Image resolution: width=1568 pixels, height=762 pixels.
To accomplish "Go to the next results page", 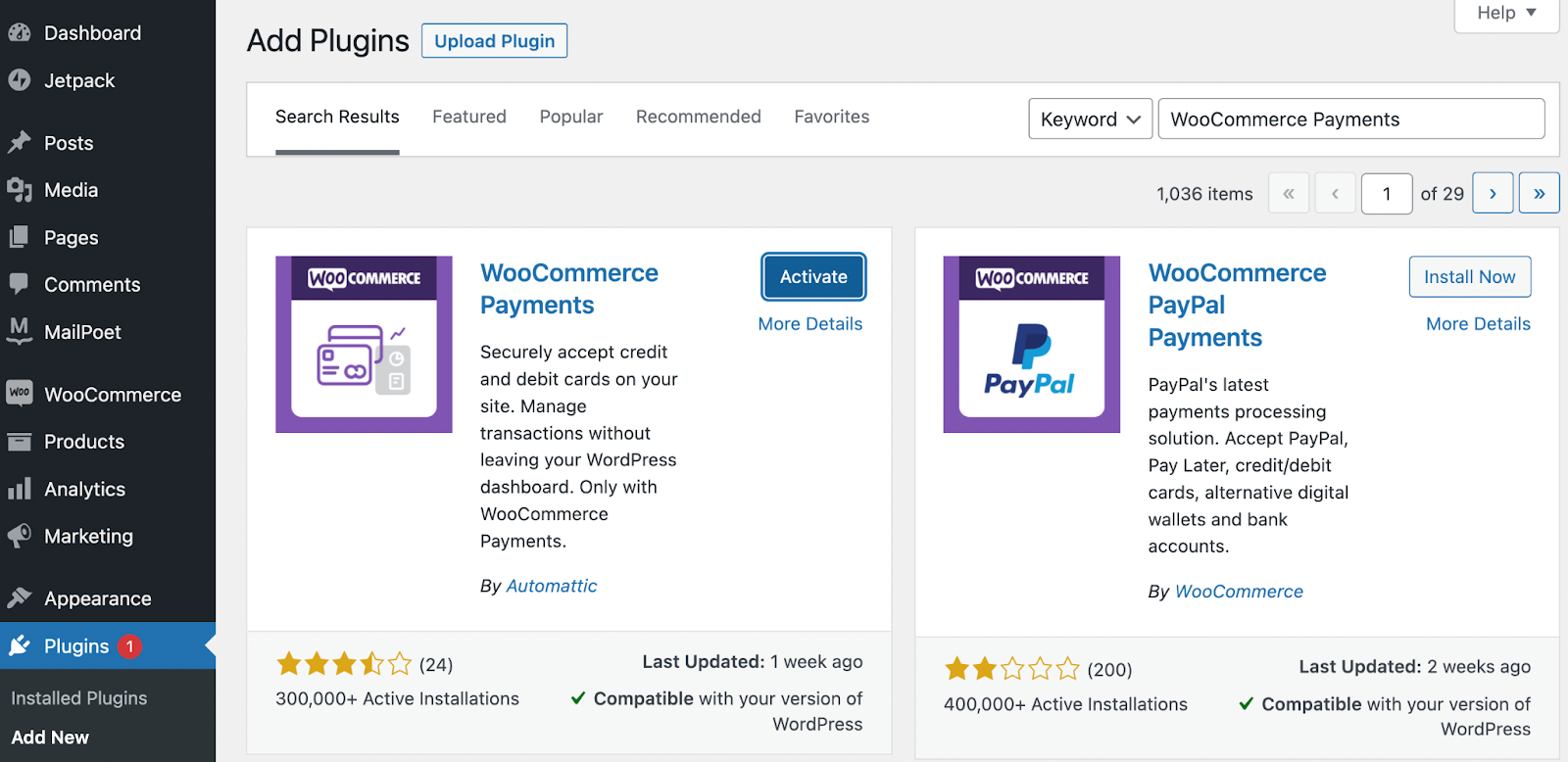I will tap(1493, 194).
